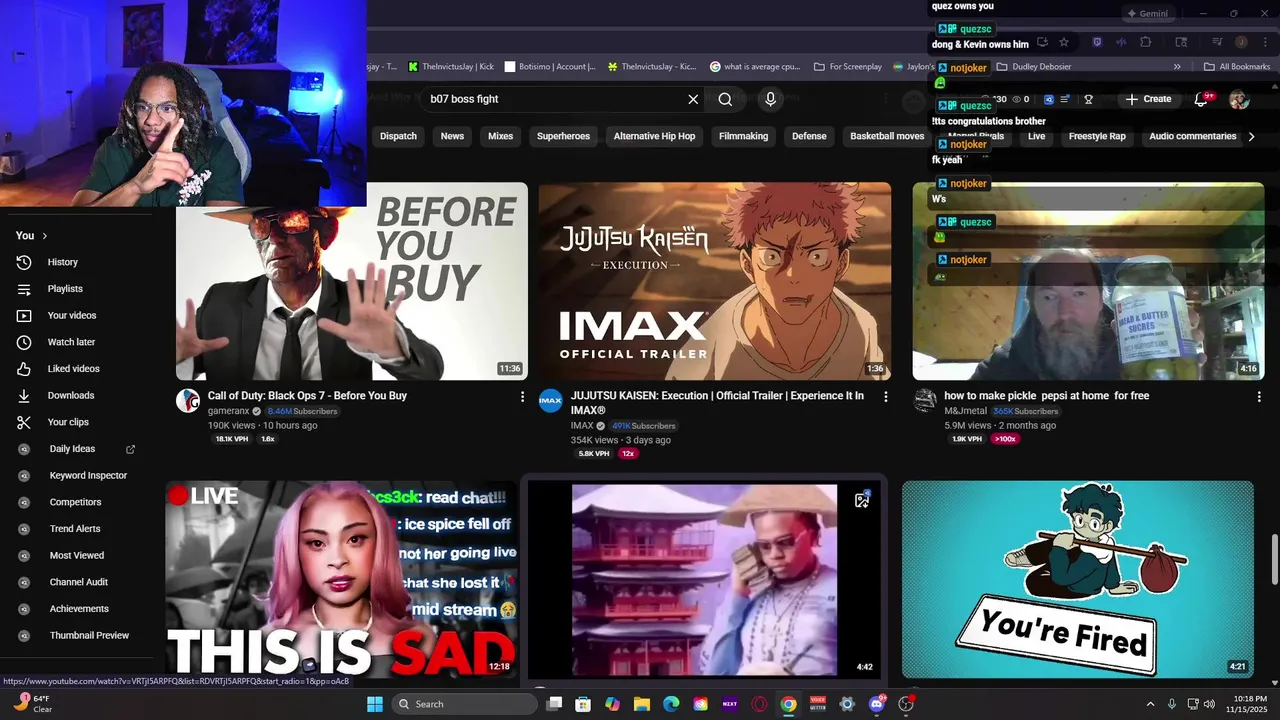Open Most Viewed tool
The width and height of the screenshot is (1280, 720).
pyautogui.click(x=77, y=555)
